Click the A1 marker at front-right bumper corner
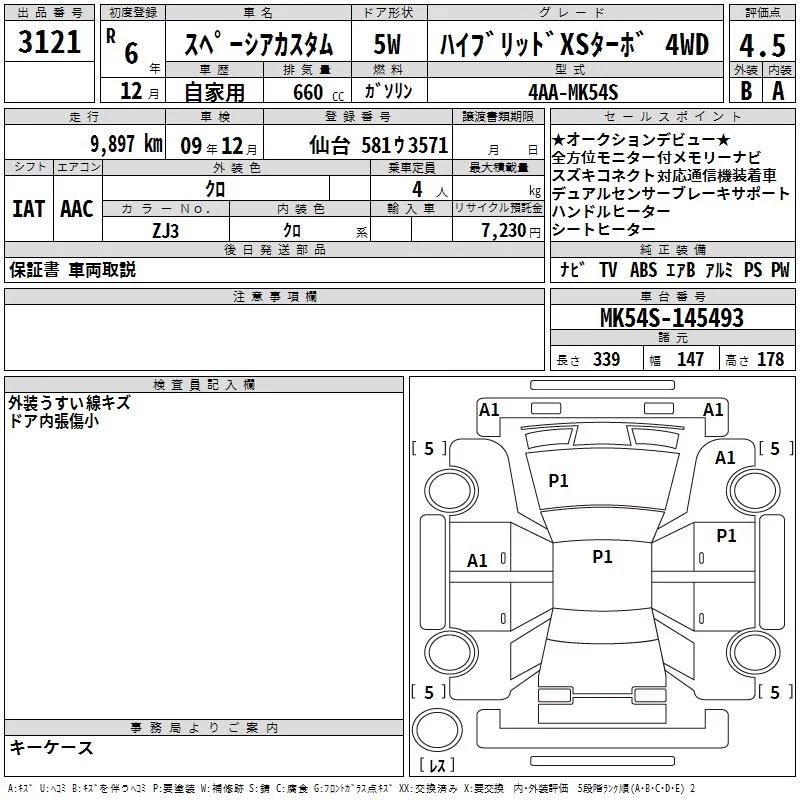This screenshot has height=800, width=800. pyautogui.click(x=713, y=409)
